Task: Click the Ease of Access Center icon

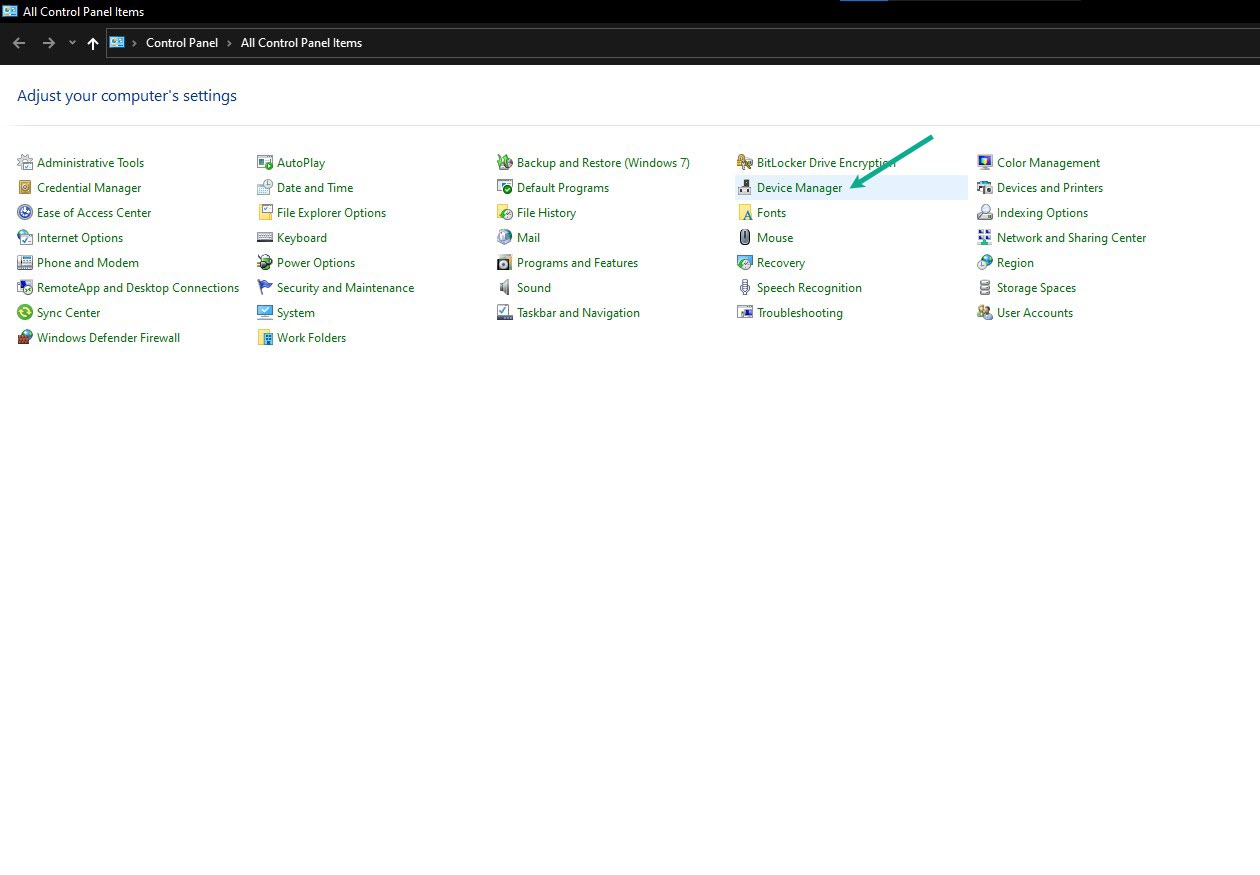Action: [25, 212]
